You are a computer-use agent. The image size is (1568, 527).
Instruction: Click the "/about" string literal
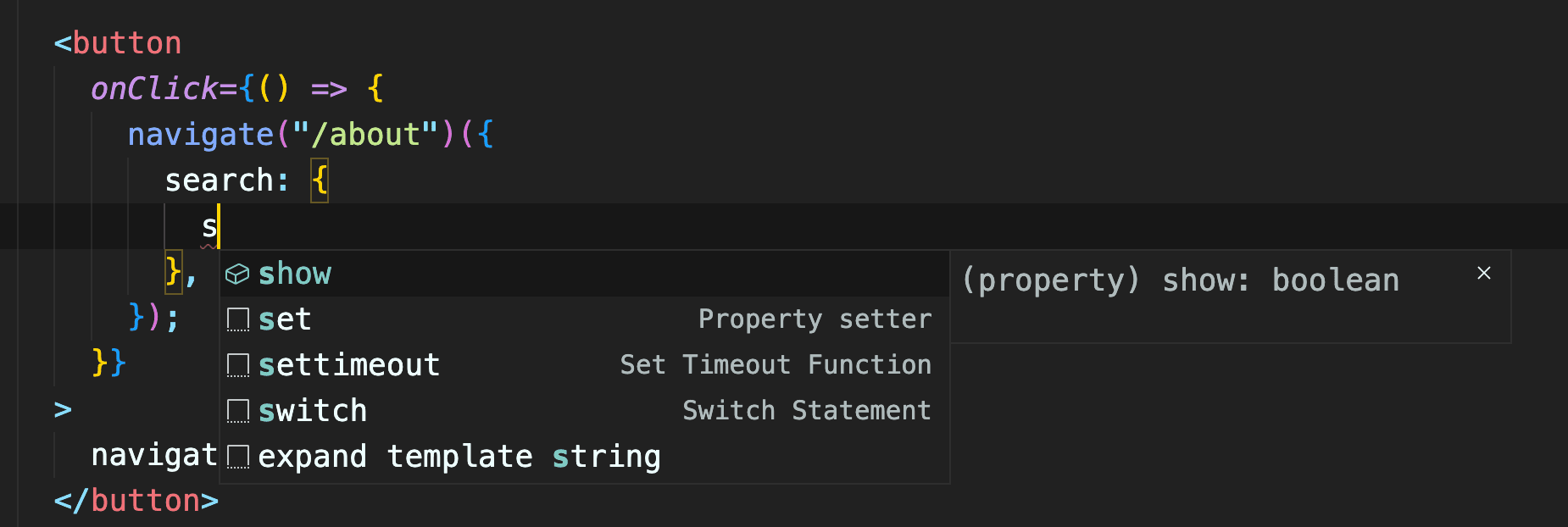coord(365,134)
